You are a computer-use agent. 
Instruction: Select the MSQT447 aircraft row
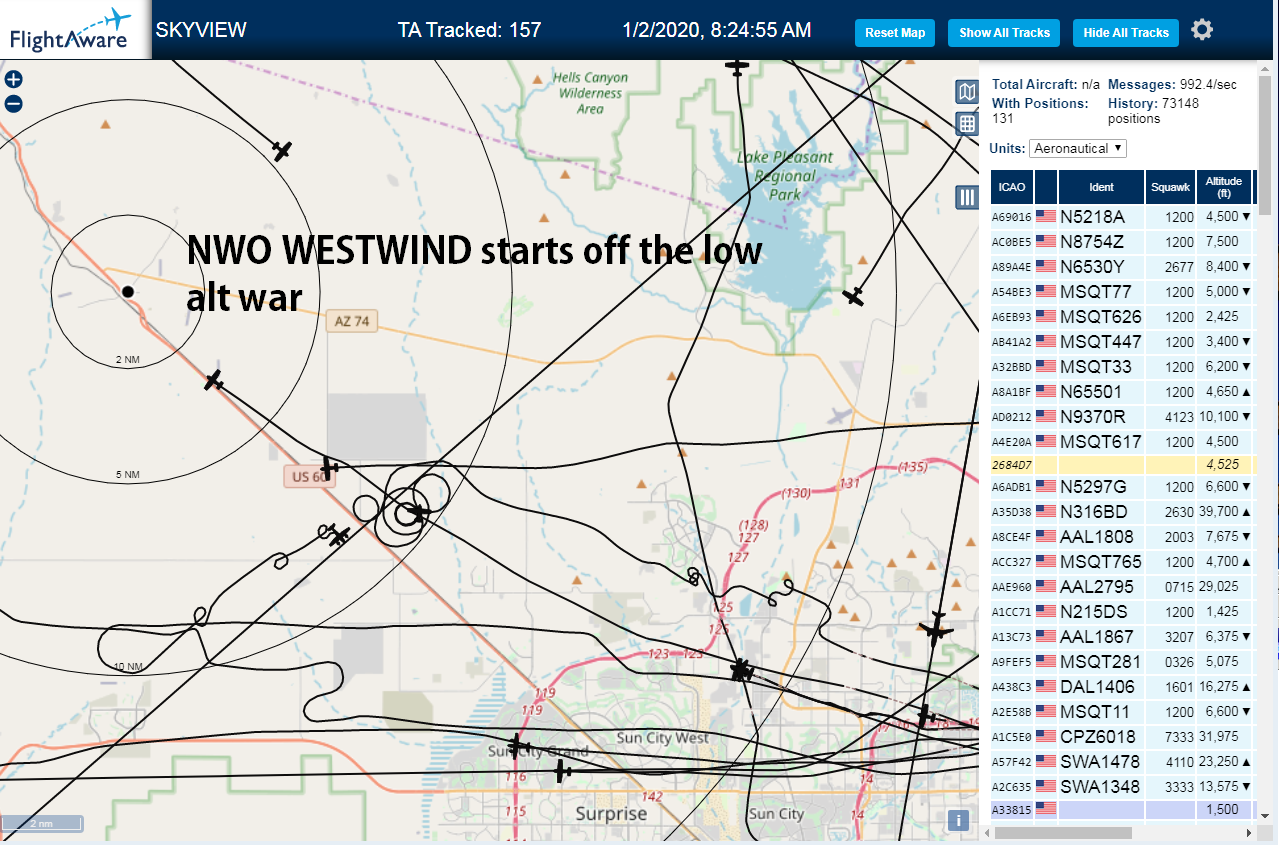1123,341
